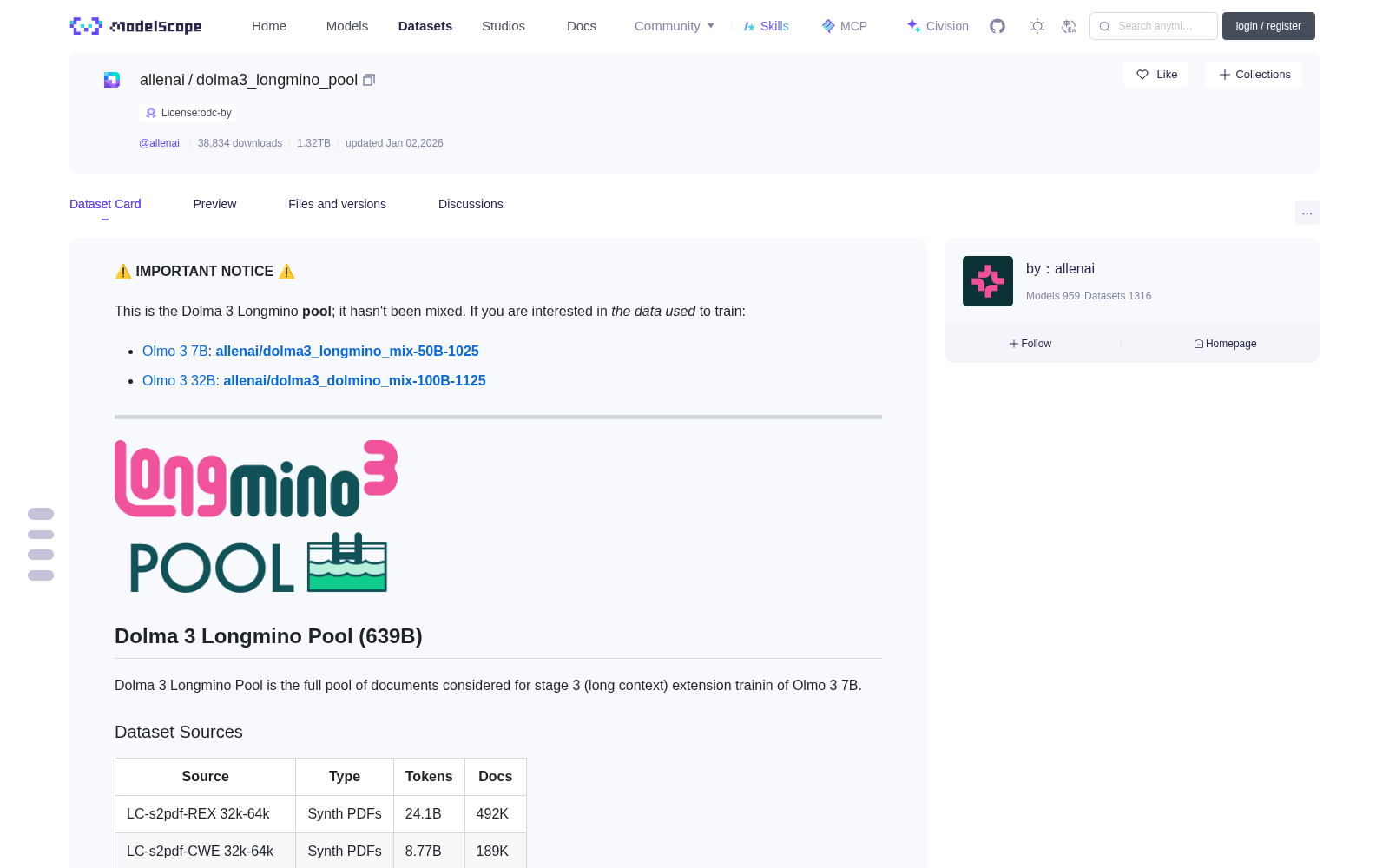Open the MCP link
This screenshot has height=868, width=1389.
tap(845, 26)
